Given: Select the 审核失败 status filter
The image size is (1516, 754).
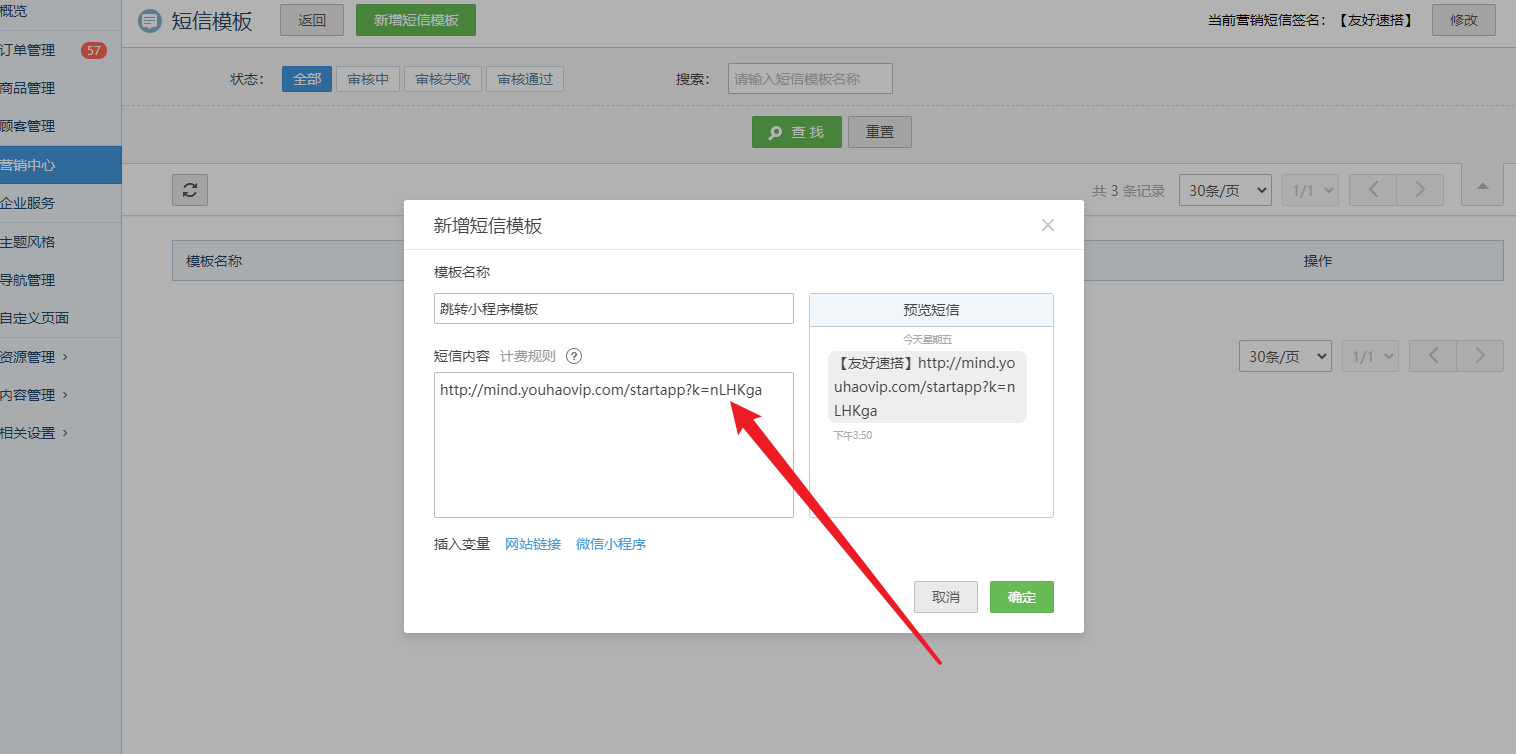Looking at the screenshot, I should coord(443,79).
